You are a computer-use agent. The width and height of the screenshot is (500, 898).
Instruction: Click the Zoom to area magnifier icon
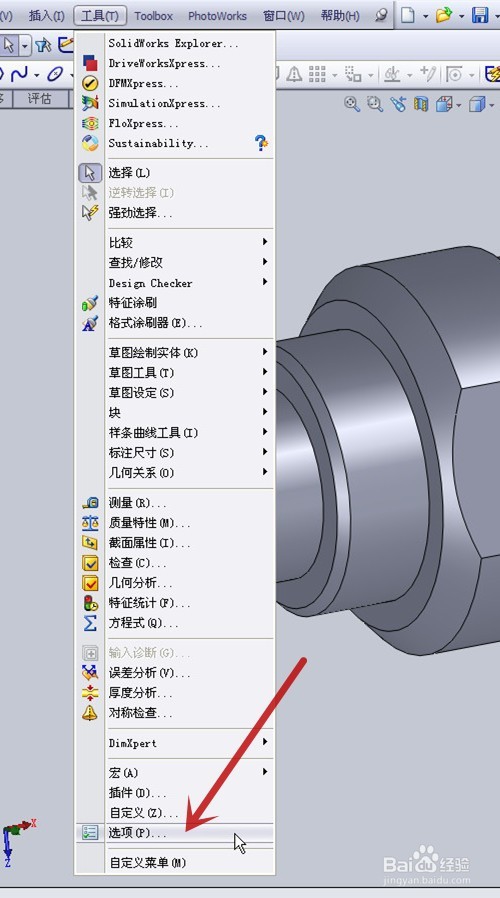point(375,104)
